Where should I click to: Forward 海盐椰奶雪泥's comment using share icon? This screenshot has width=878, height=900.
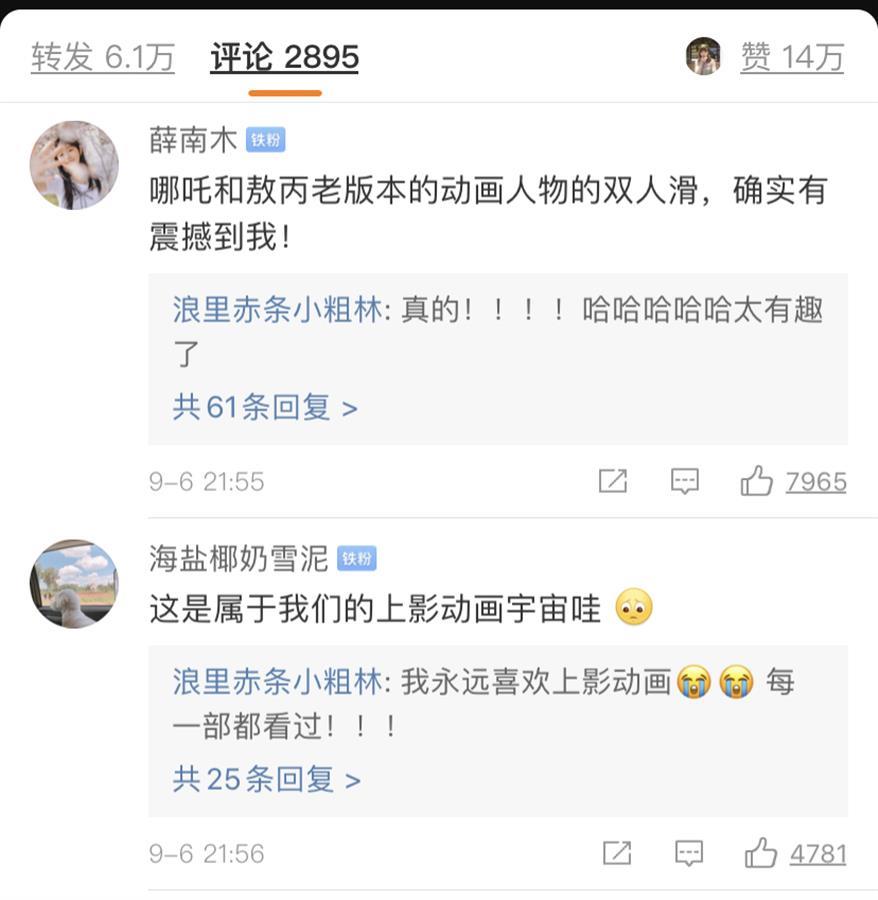[617, 853]
